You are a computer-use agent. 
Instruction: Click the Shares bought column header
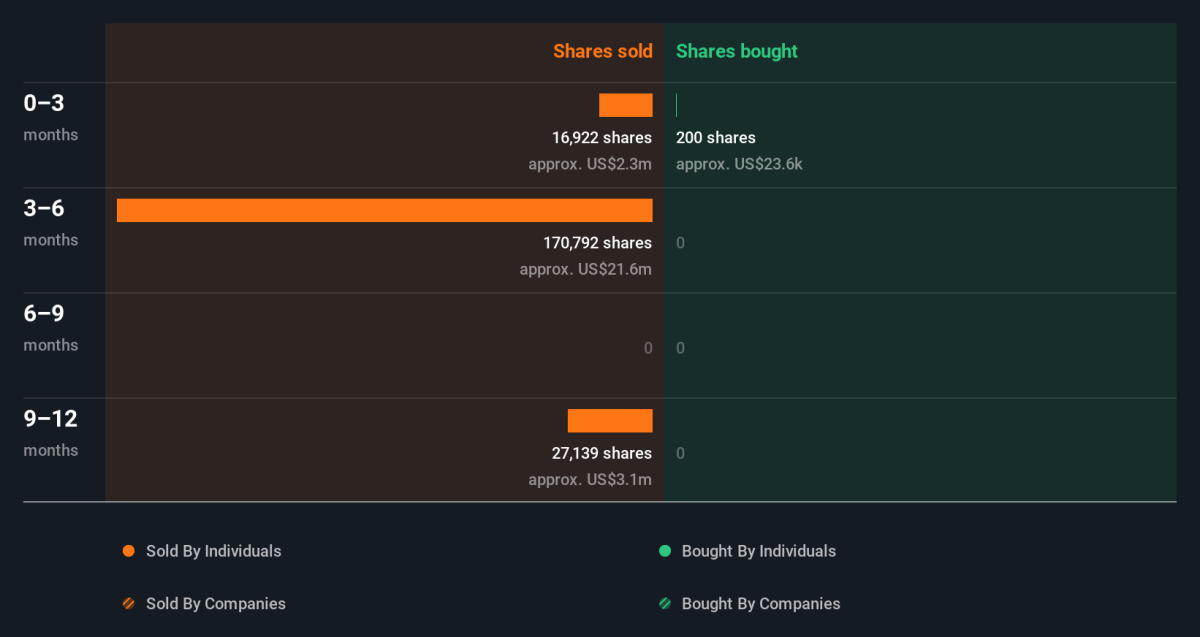[737, 51]
